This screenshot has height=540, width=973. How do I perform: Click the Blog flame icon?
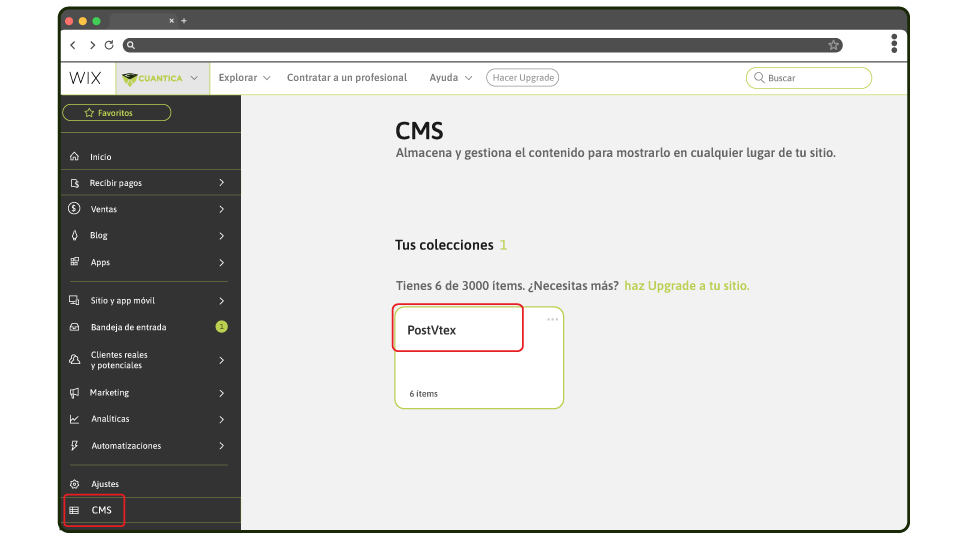tap(74, 236)
